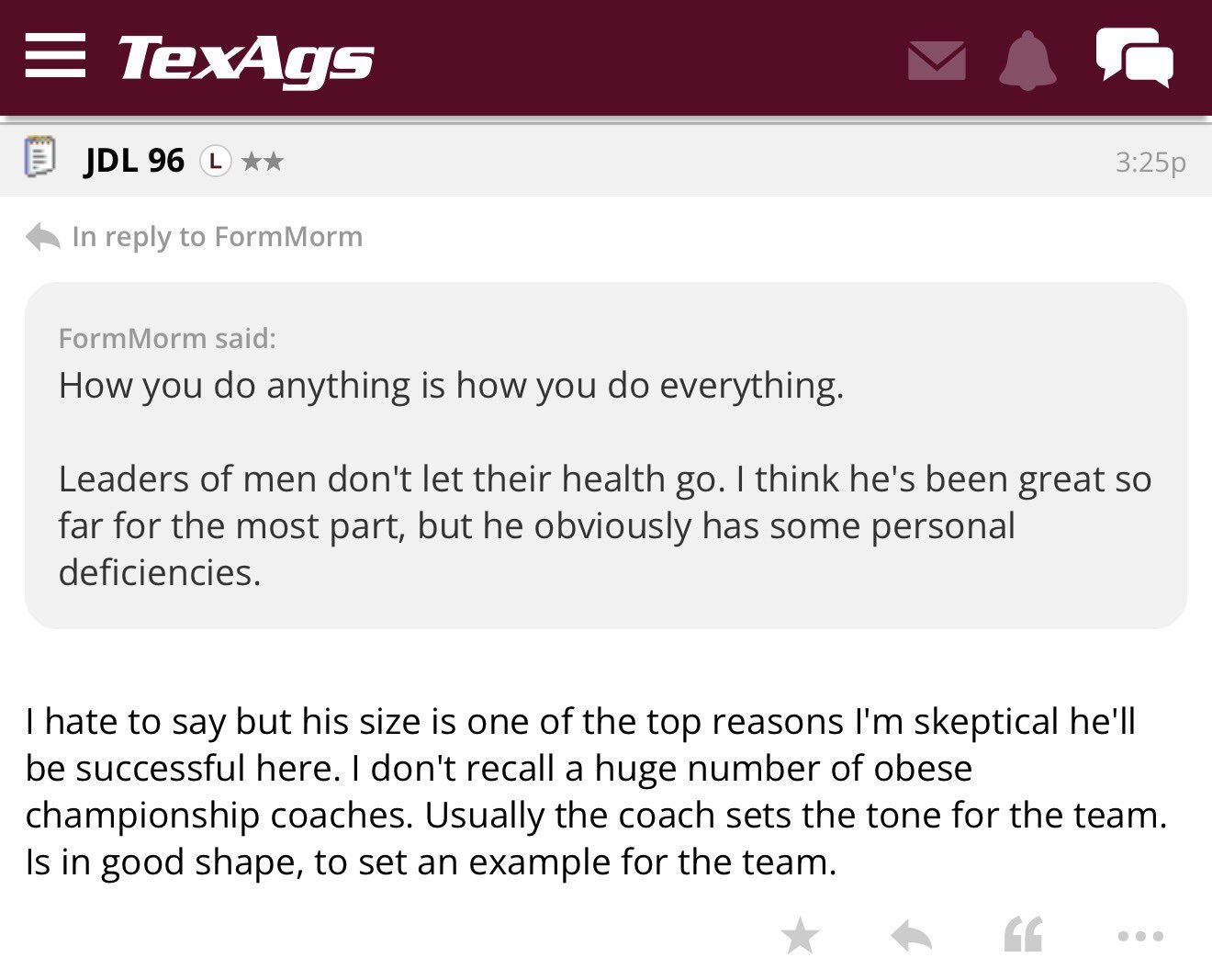Open the hamburger navigation menu
Screen dimensions: 1212x980
55,56
